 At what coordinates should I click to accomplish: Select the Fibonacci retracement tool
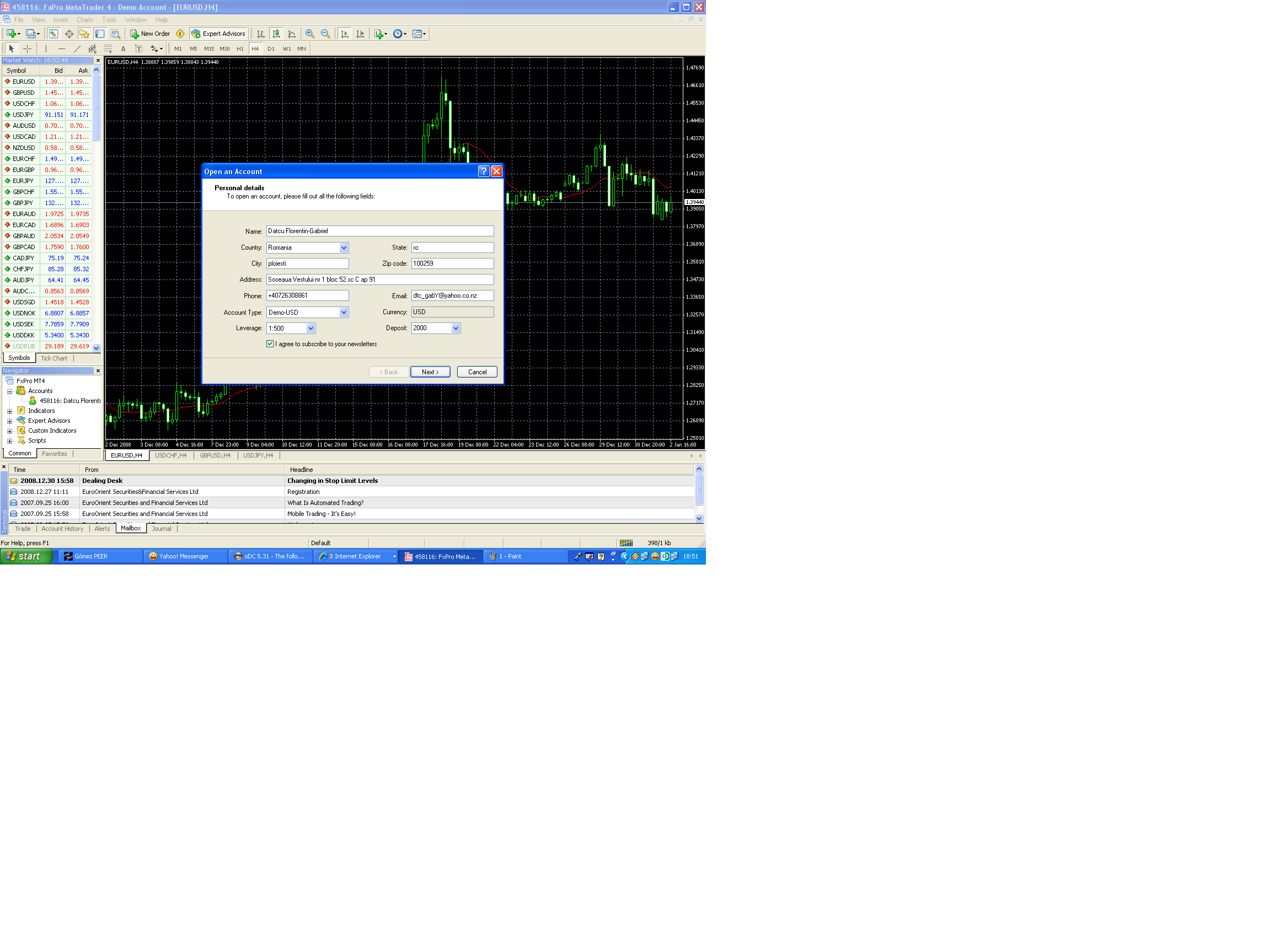coord(108,49)
